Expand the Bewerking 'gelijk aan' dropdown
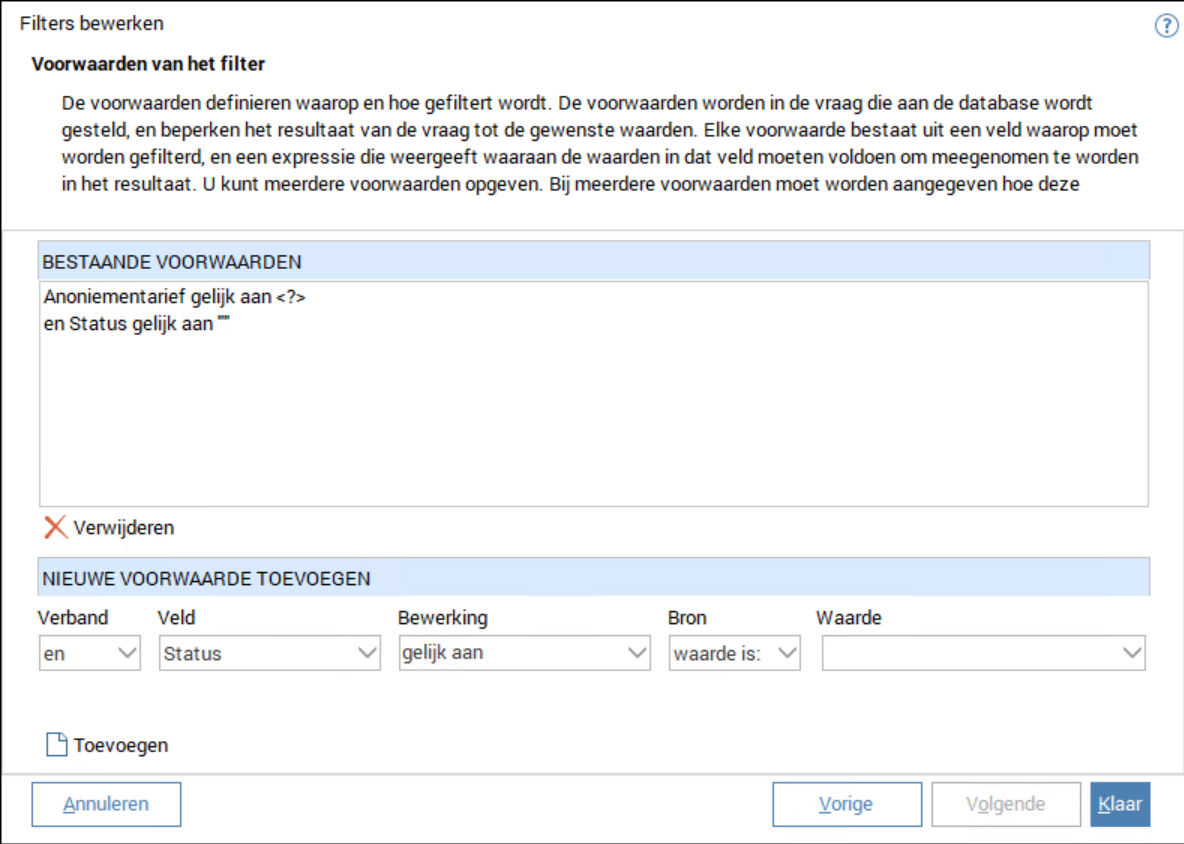Image resolution: width=1184 pixels, height=844 pixels. [637, 653]
